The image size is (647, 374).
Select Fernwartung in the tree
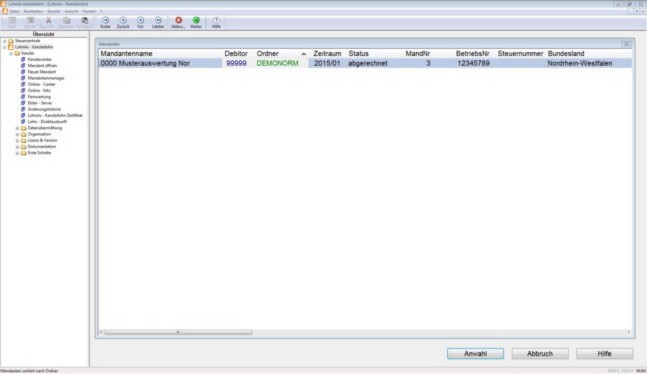pyautogui.click(x=39, y=97)
